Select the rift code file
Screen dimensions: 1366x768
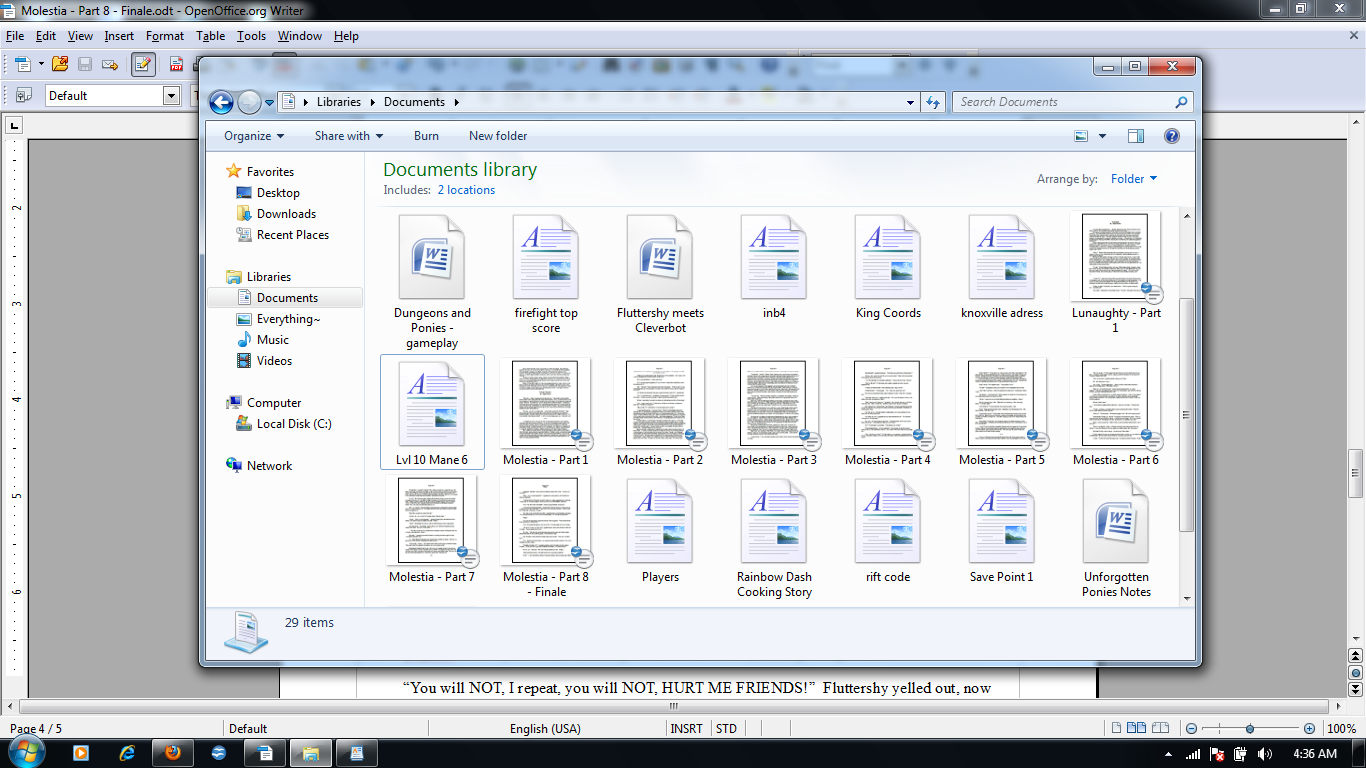[x=888, y=530]
